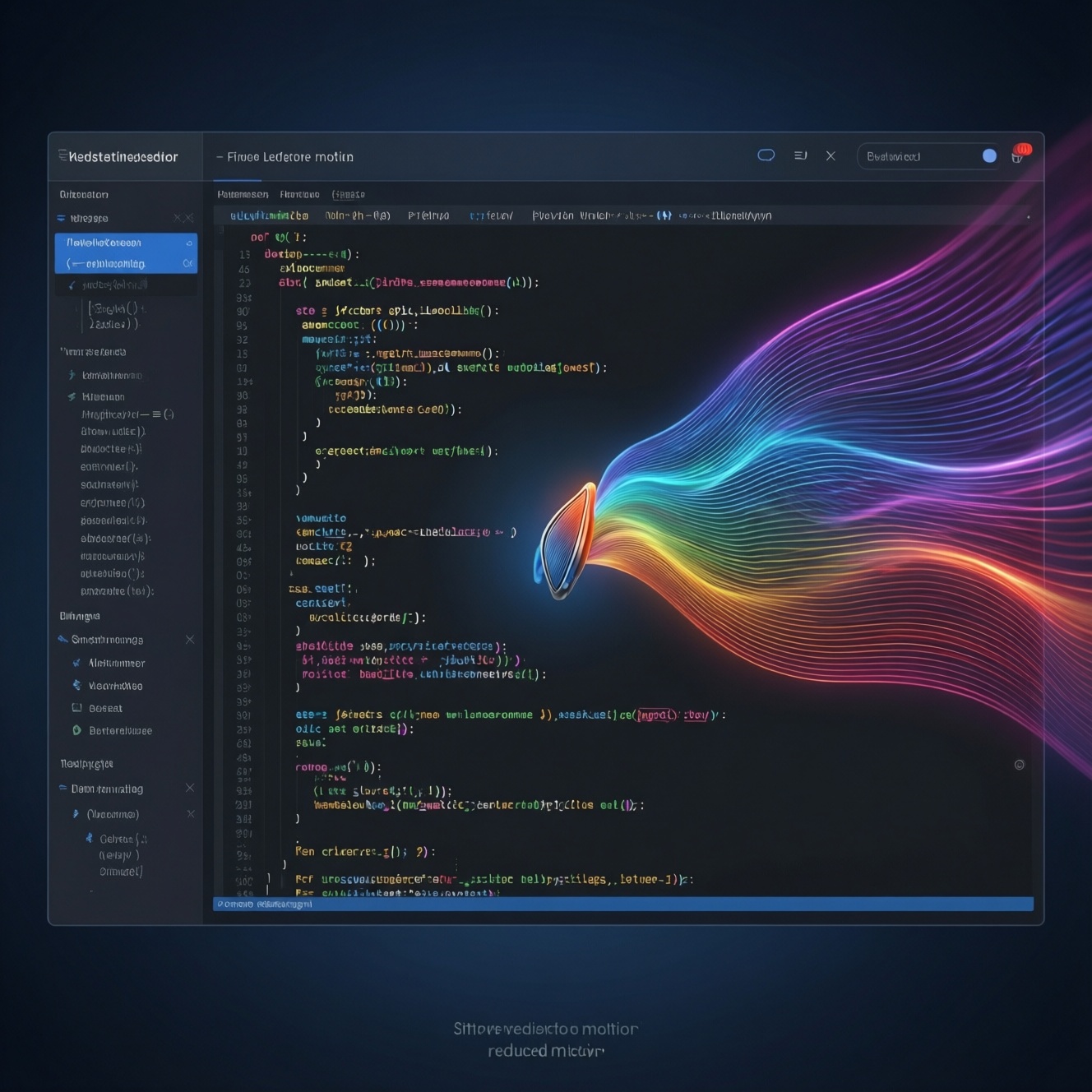The height and width of the screenshot is (1092, 1092).
Task: Tick the square checkbox beside "Boseat"
Action: pos(76,707)
